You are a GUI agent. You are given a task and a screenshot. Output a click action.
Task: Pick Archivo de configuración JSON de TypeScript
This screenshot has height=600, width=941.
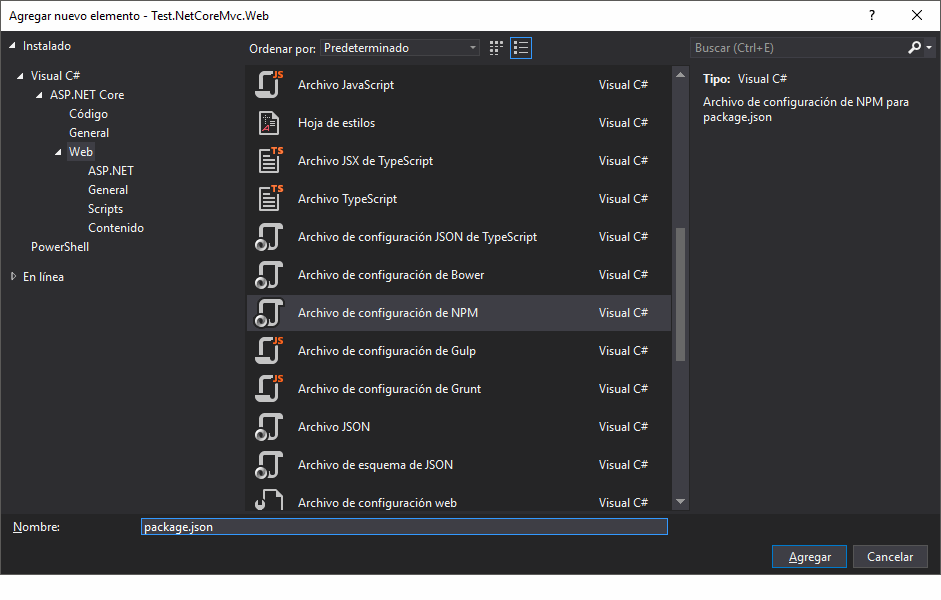[x=417, y=237]
